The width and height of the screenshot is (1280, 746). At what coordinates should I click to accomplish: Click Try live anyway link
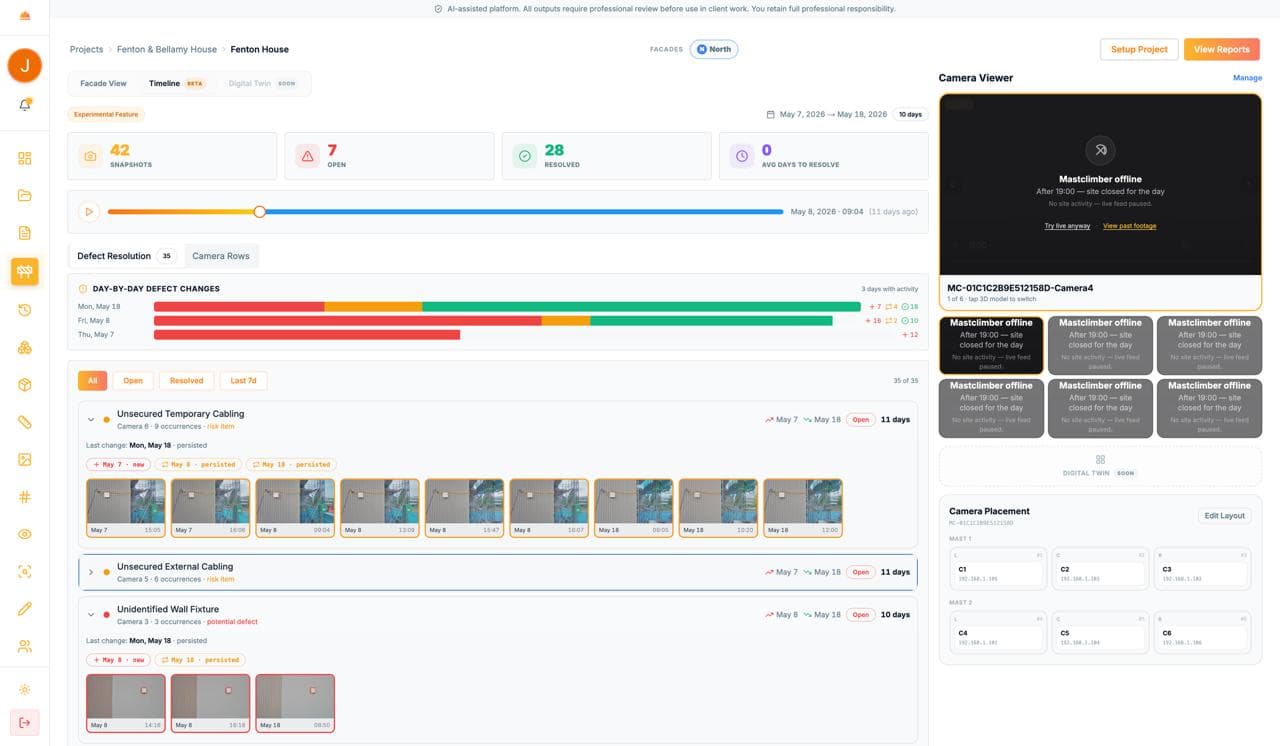pyautogui.click(x=1067, y=226)
